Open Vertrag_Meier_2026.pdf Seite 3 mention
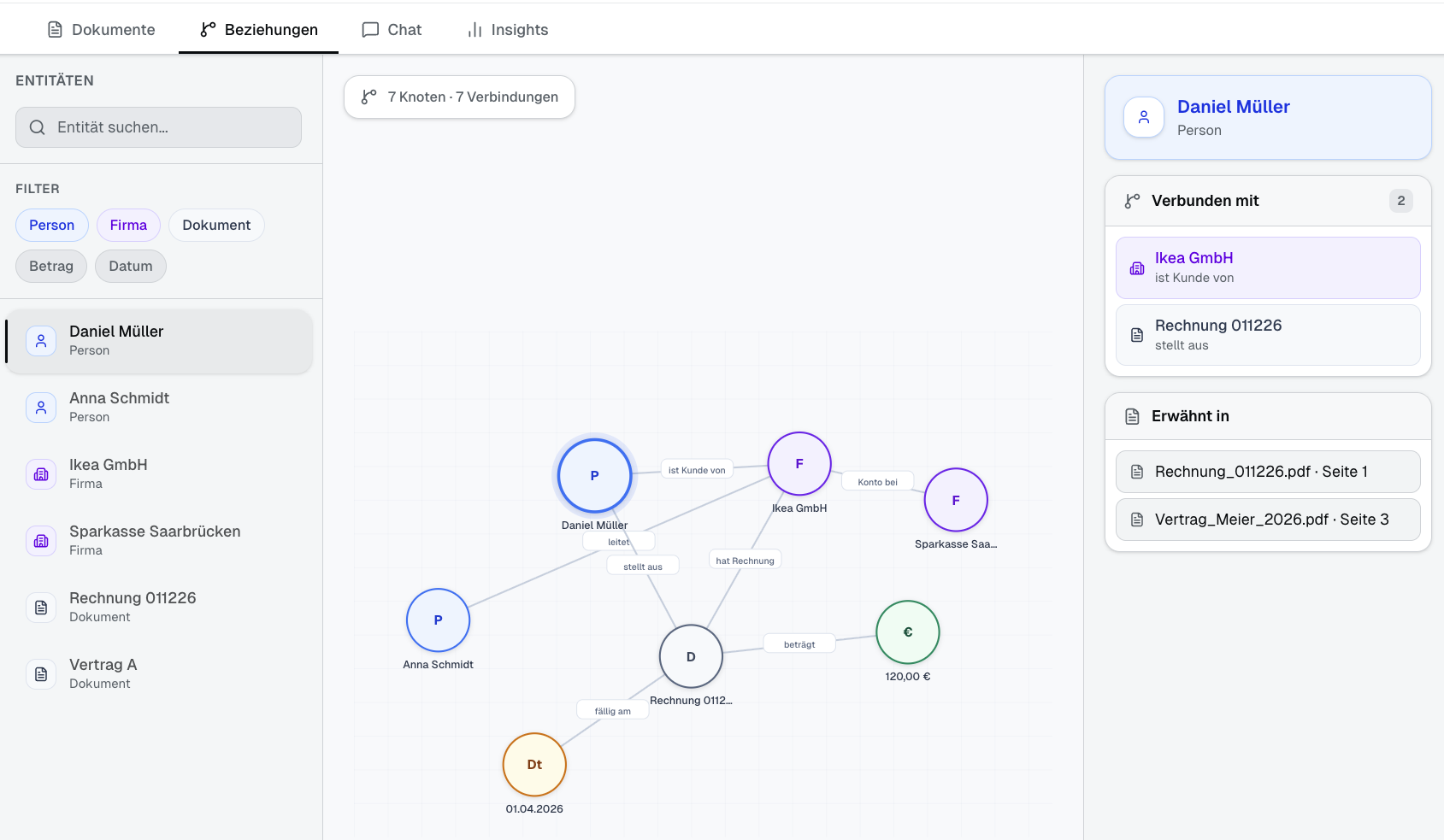Viewport: 1444px width, 840px height. click(1267, 520)
